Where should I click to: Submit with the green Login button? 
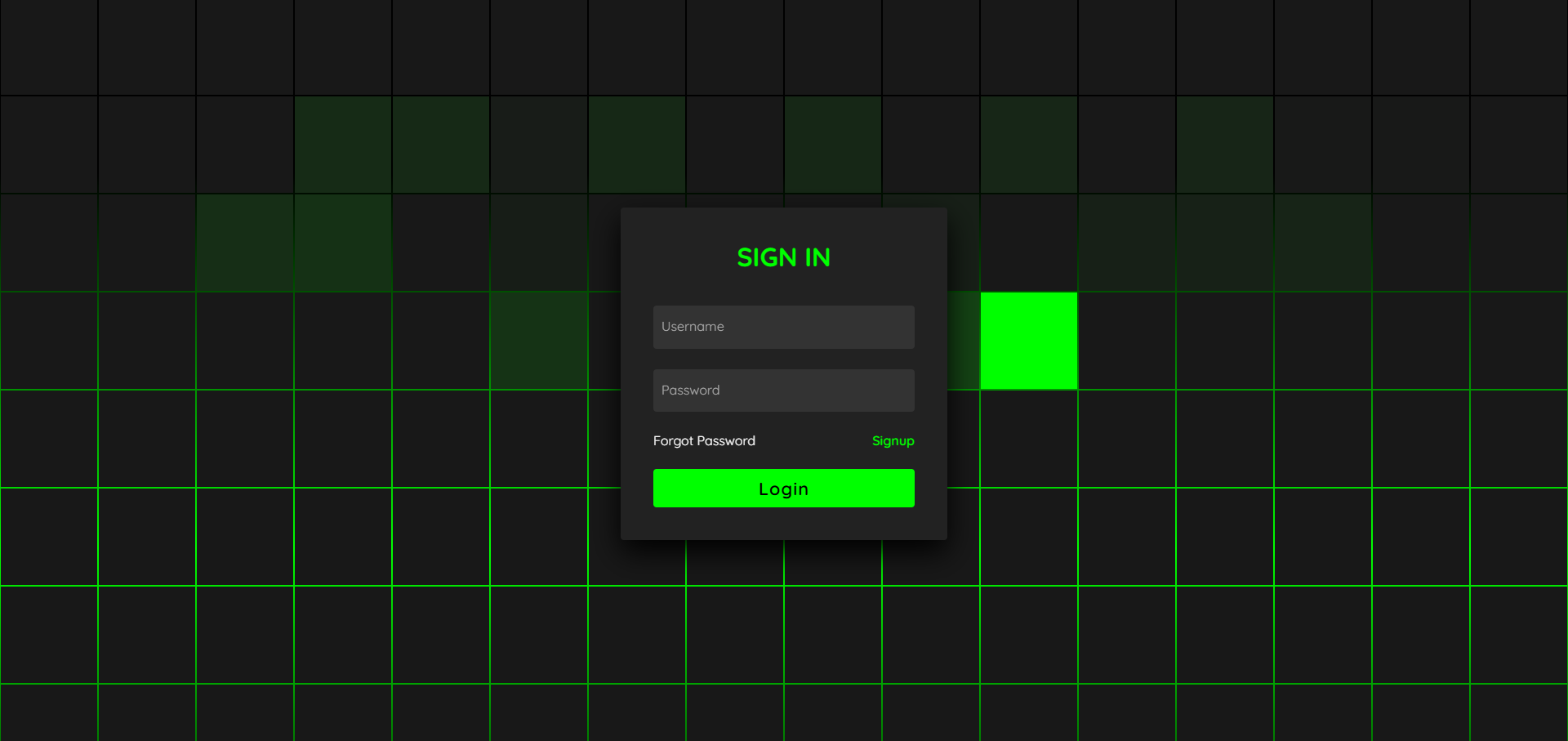pyautogui.click(x=783, y=489)
